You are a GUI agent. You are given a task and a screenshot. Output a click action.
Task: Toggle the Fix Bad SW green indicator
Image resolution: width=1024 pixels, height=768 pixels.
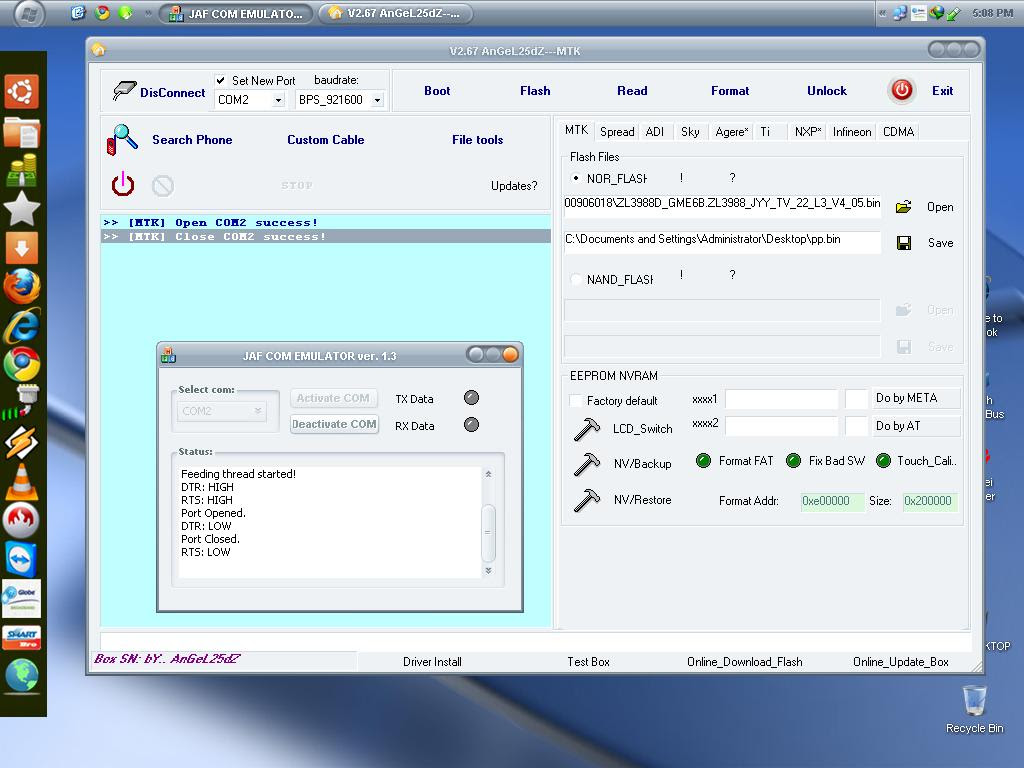click(793, 461)
